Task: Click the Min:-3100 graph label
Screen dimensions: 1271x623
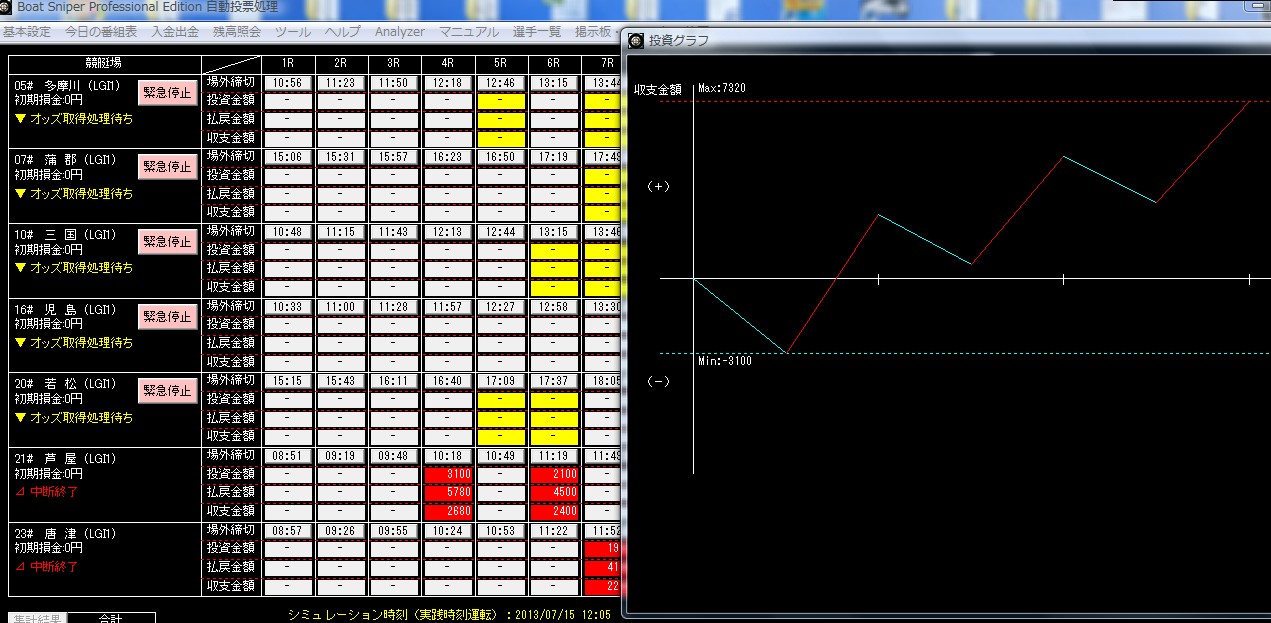Action: point(724,361)
